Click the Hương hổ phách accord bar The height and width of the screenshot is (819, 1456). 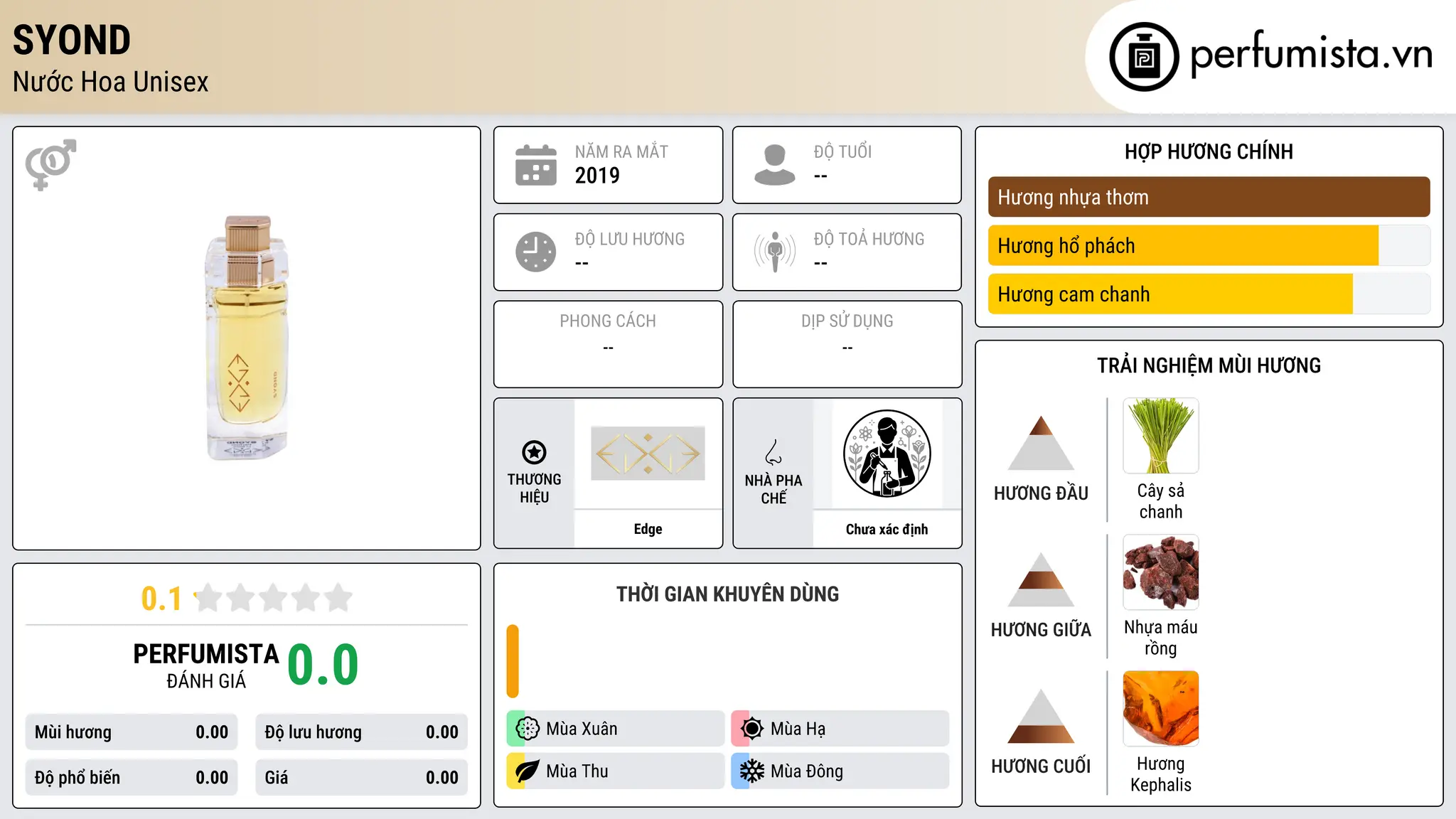coord(1209,245)
